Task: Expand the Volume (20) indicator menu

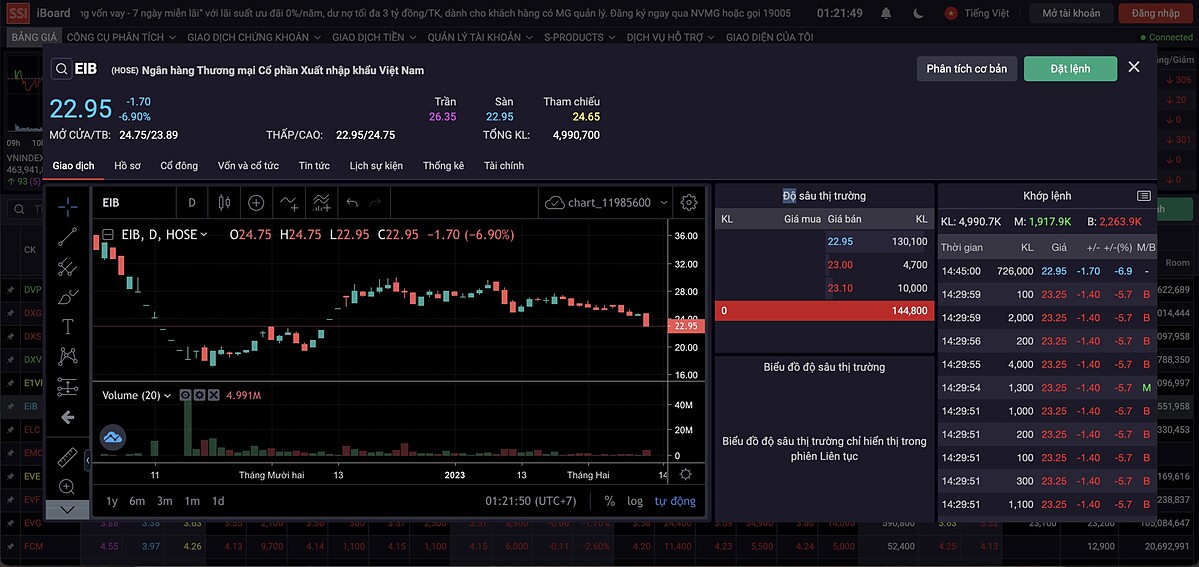Action: [x=167, y=396]
